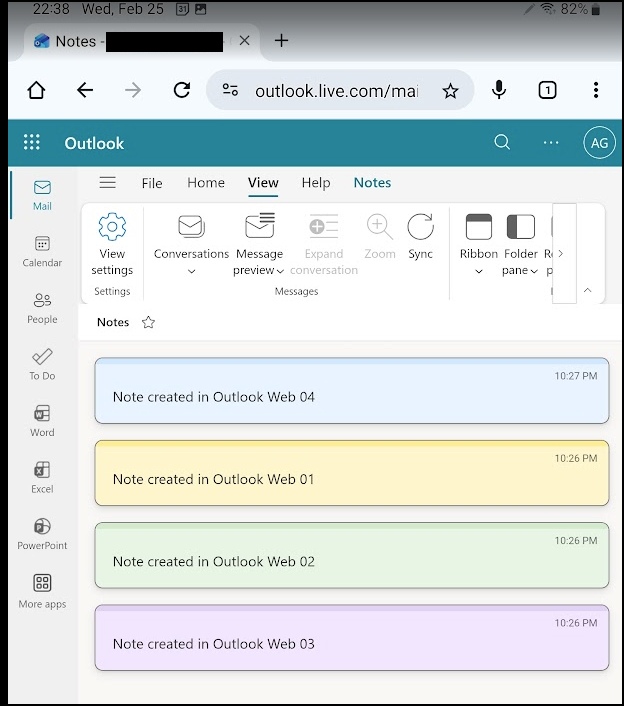
Task: Open purple note Outlook Web 03
Action: [x=352, y=638]
